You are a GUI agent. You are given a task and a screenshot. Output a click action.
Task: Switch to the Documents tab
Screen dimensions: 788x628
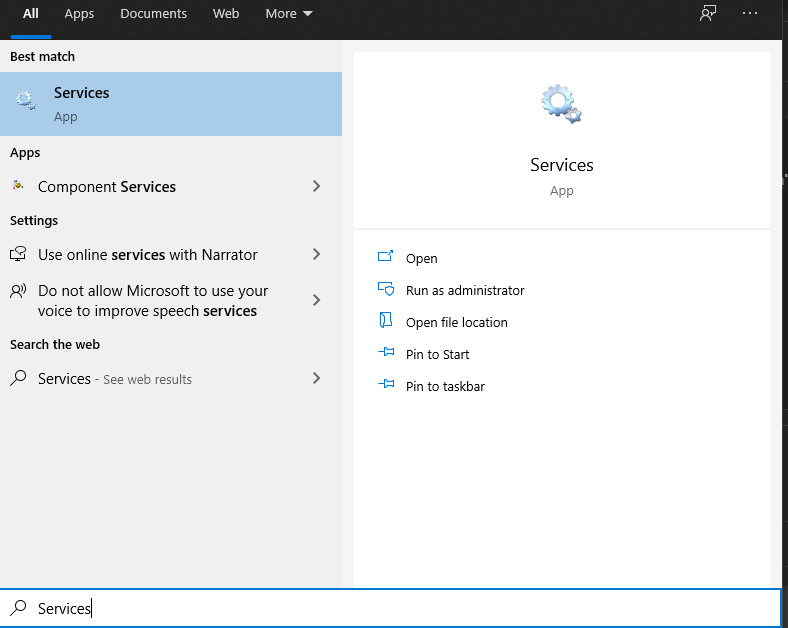153,14
